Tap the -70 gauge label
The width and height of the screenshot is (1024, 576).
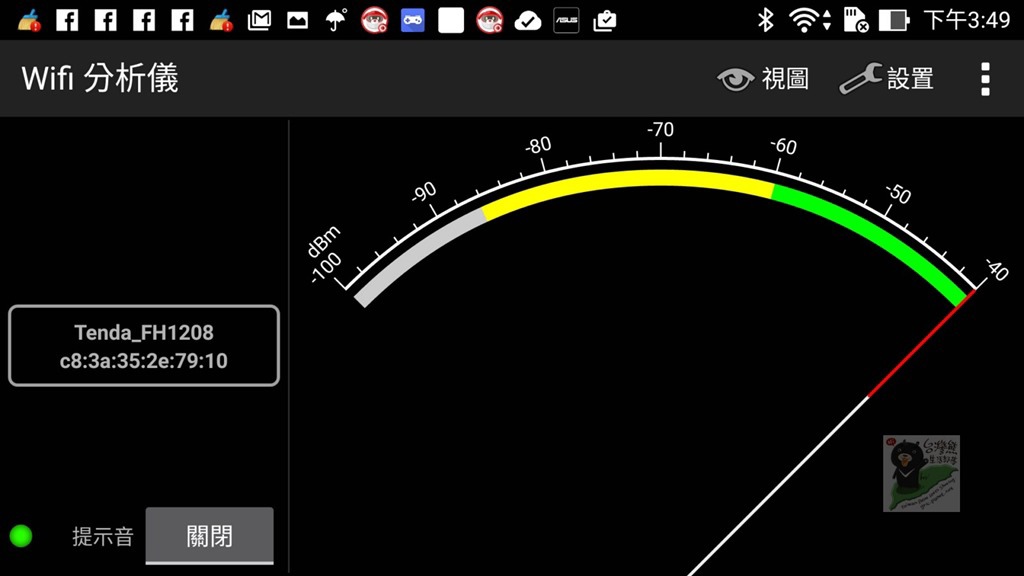point(660,129)
